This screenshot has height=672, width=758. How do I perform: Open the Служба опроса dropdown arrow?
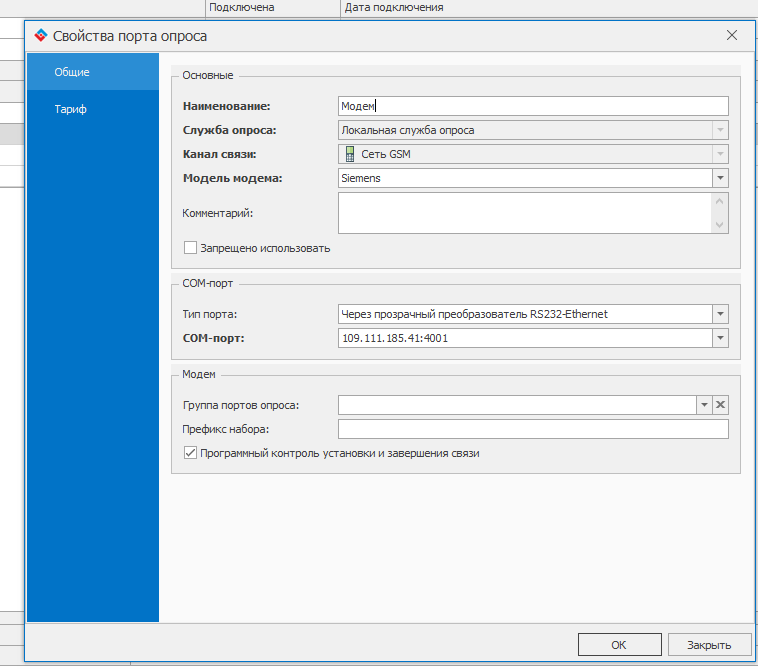(x=720, y=130)
